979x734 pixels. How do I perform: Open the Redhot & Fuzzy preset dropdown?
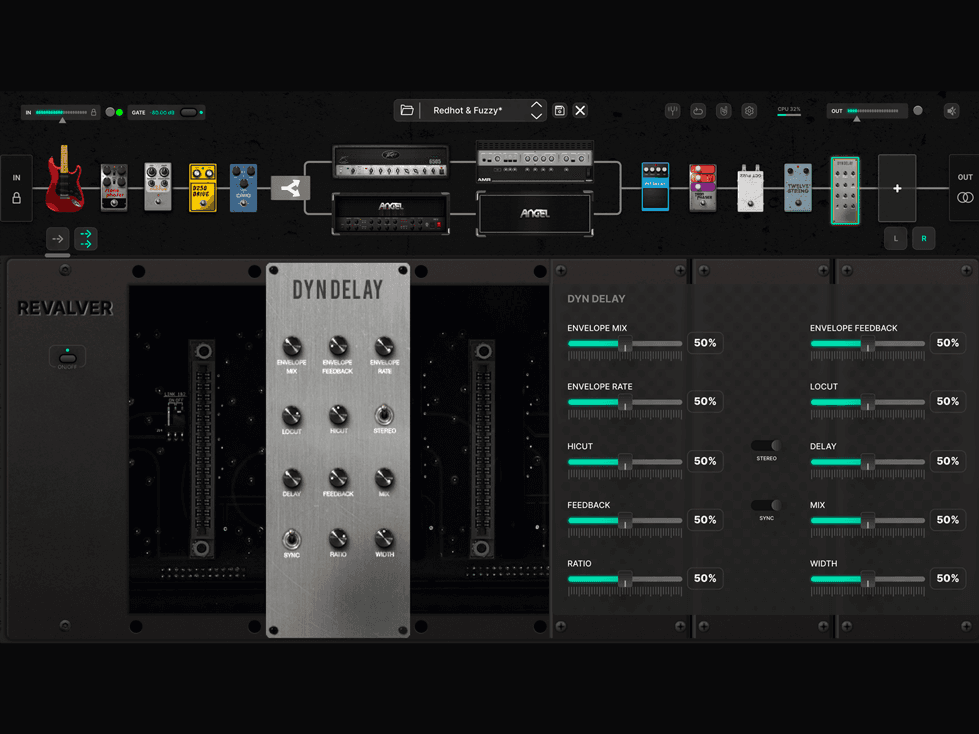470,110
